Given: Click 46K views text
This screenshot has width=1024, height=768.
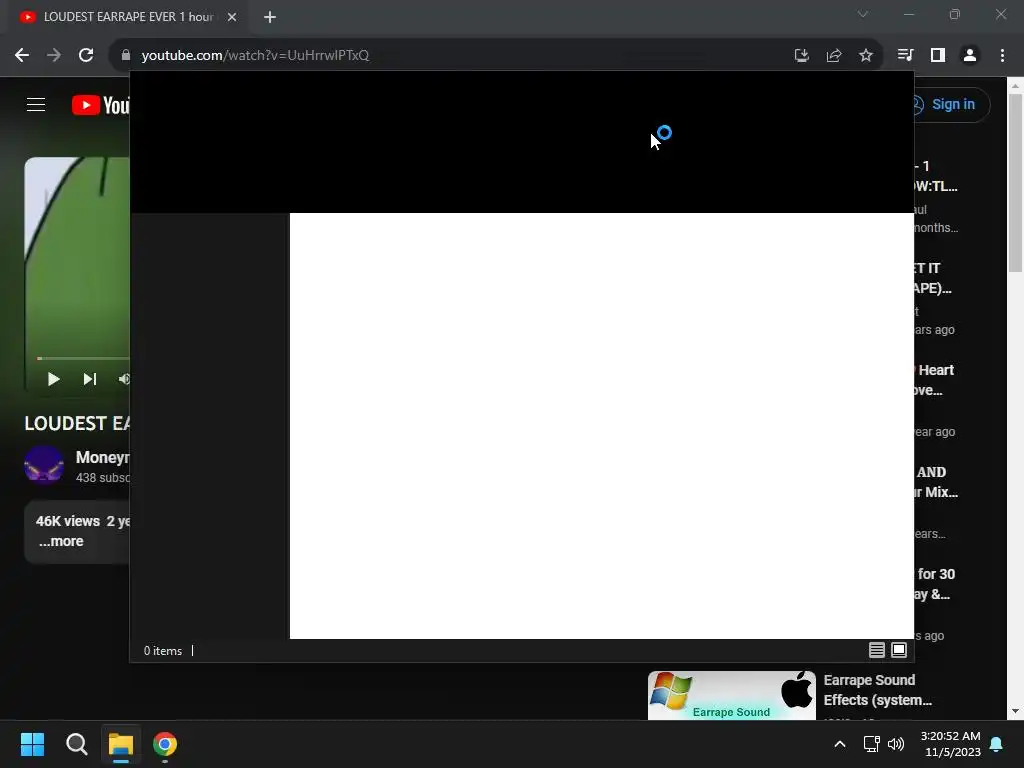Looking at the screenshot, I should 68,521.
